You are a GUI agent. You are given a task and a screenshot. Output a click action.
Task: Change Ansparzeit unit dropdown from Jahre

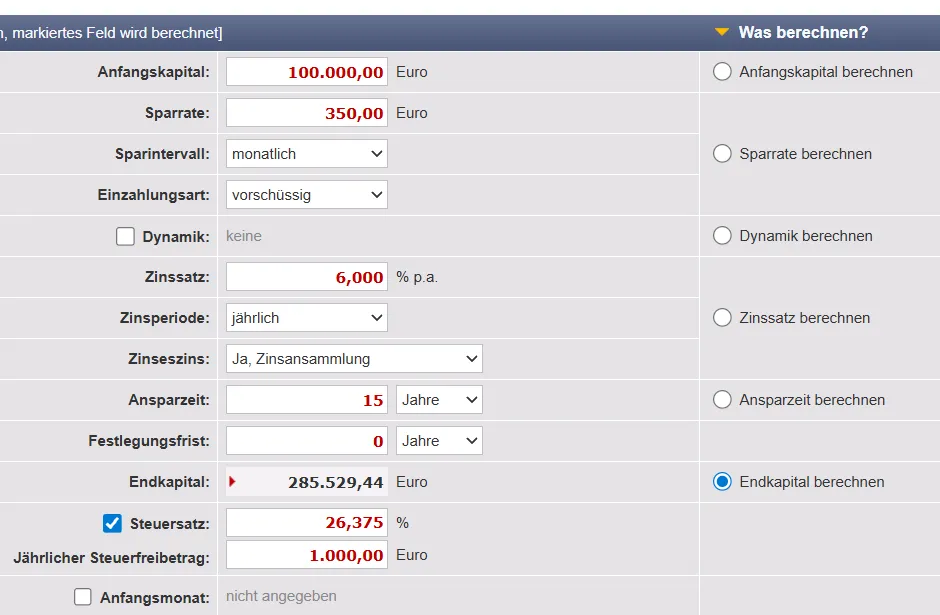(439, 400)
